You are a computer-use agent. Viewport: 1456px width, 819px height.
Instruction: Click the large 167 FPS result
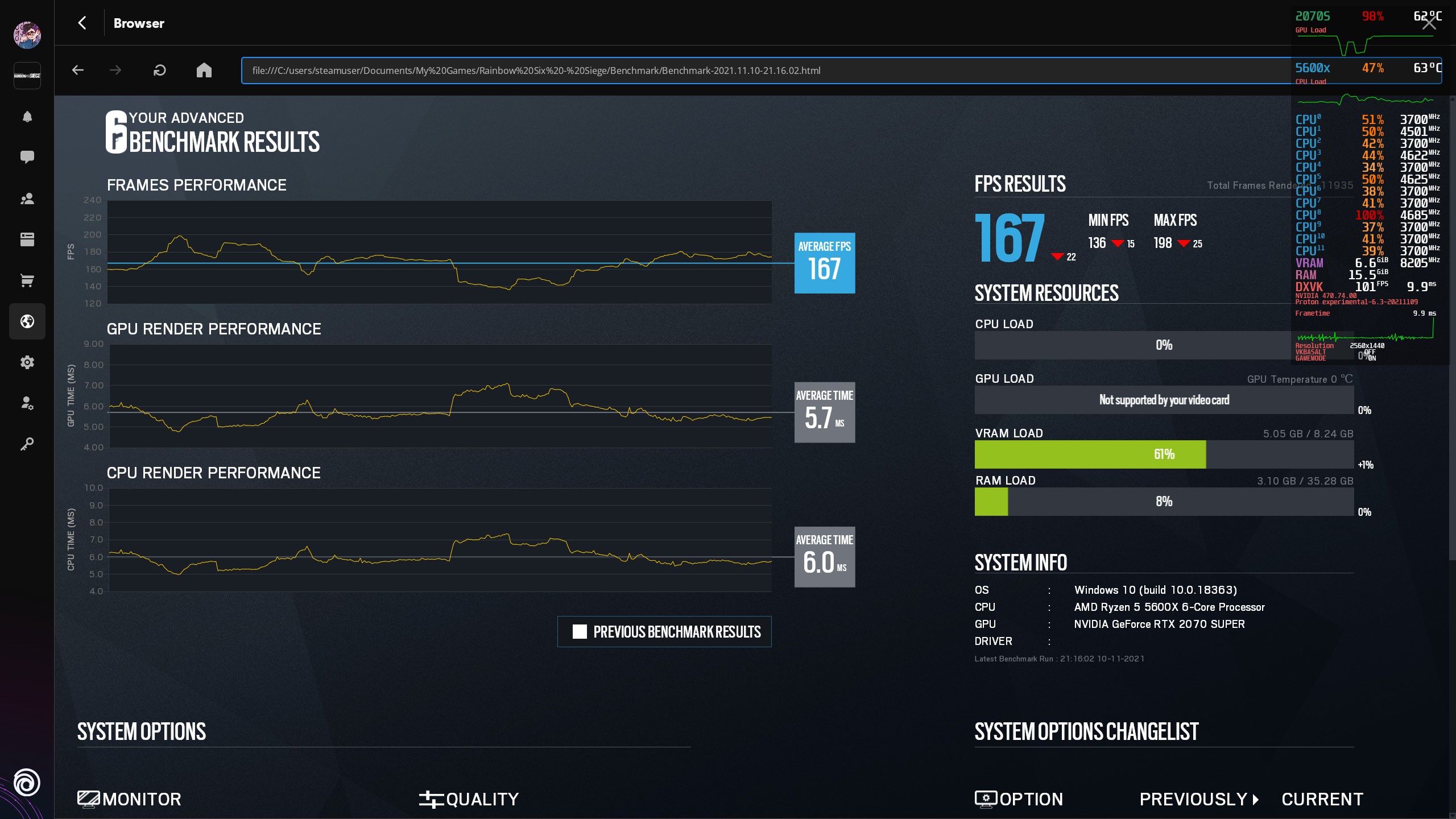click(x=1010, y=238)
